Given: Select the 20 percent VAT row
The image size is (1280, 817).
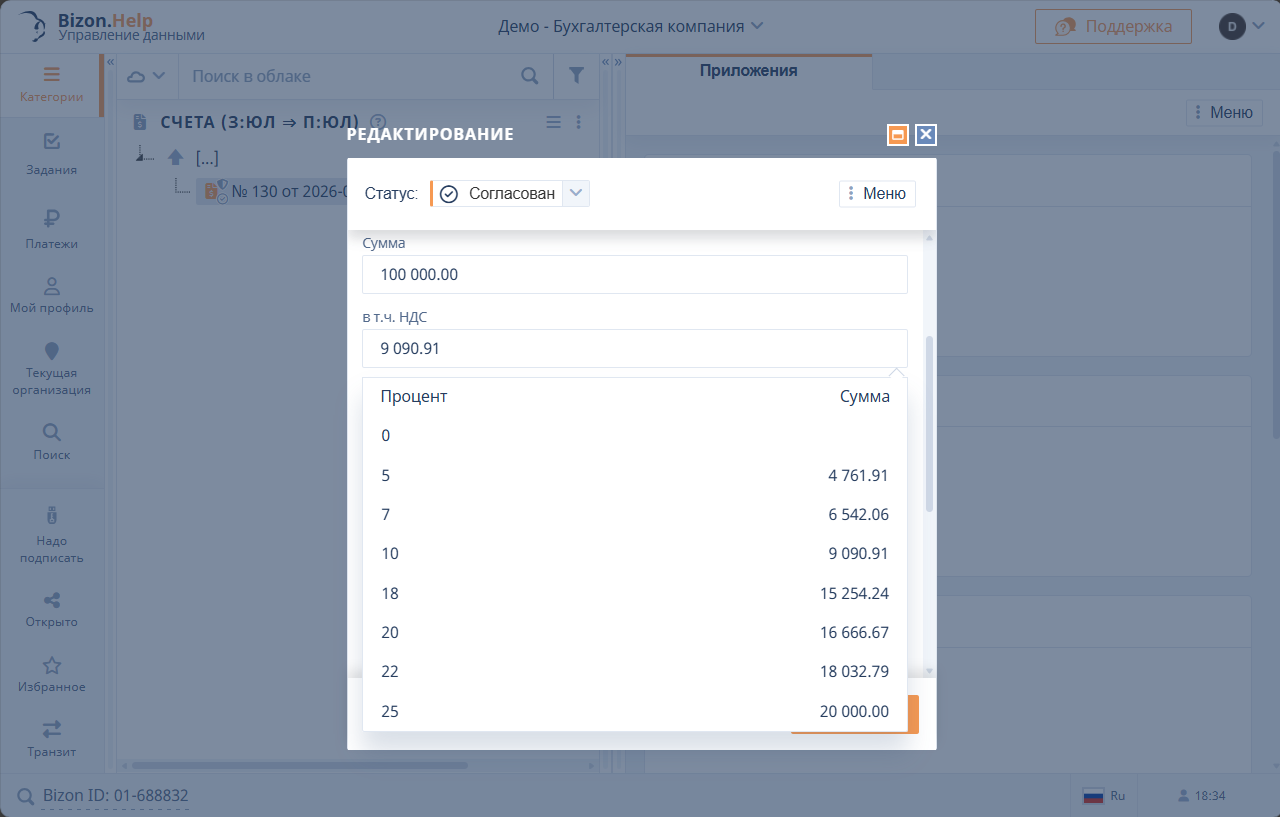Looking at the screenshot, I should coord(634,632).
